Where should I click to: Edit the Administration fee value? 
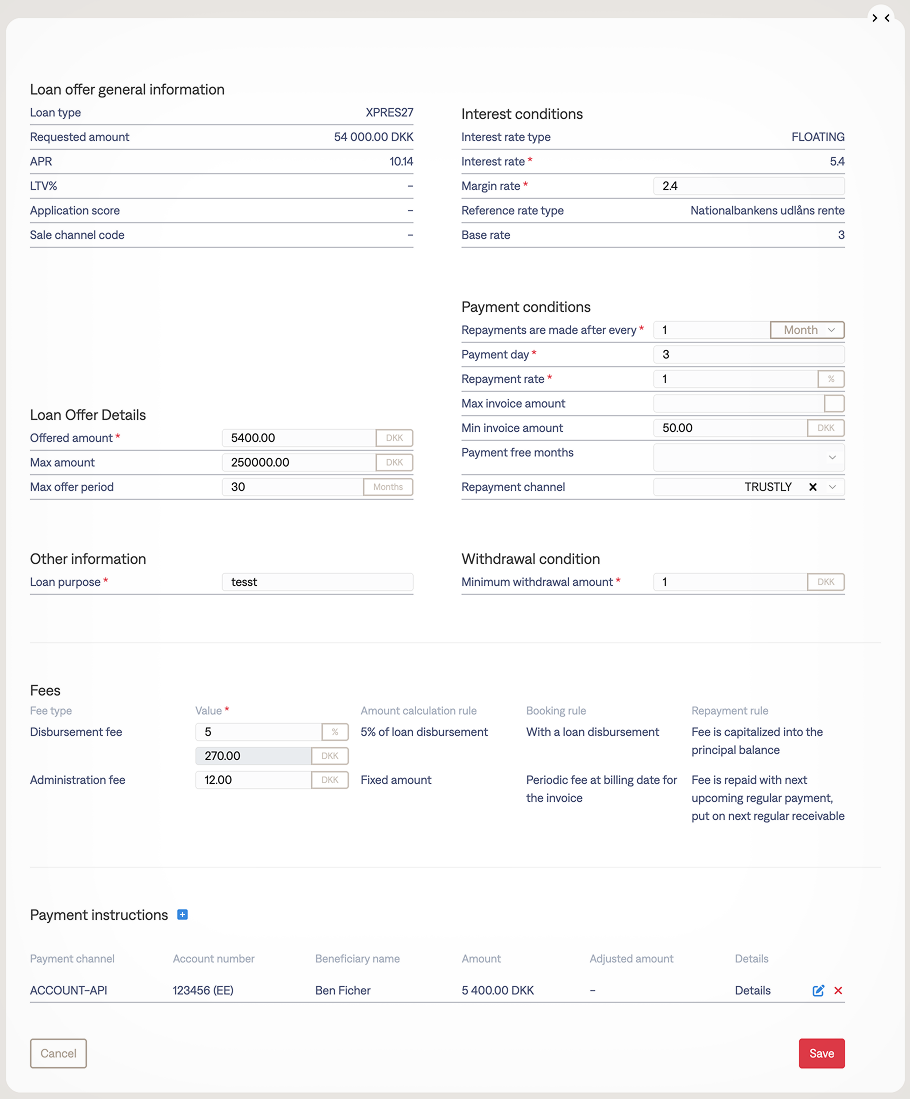point(253,780)
